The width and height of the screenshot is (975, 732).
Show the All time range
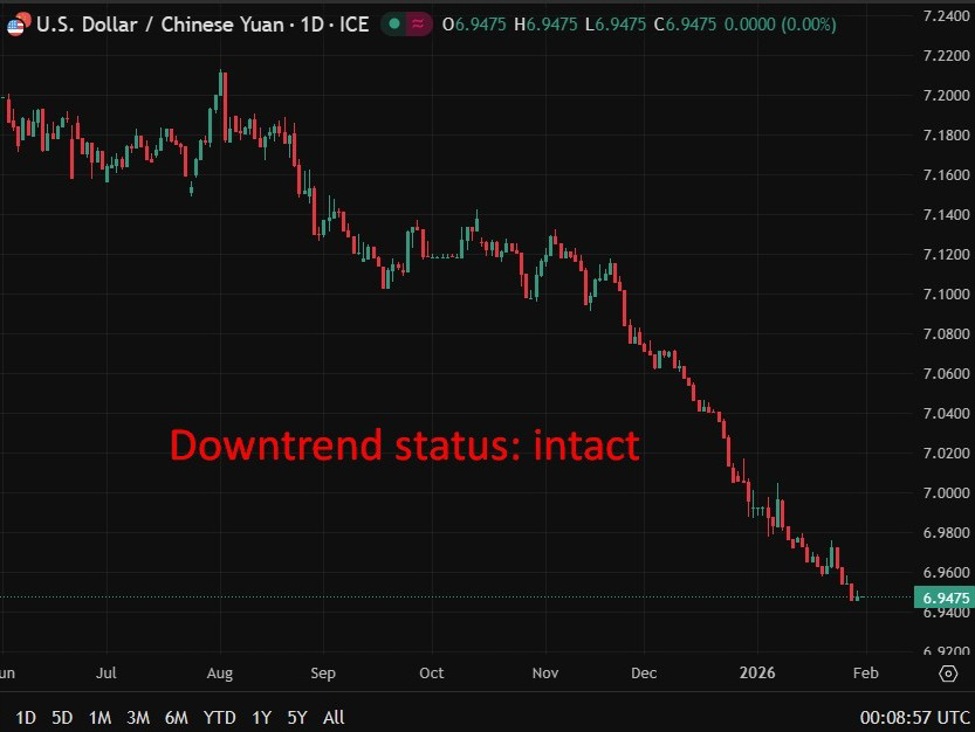click(x=334, y=717)
